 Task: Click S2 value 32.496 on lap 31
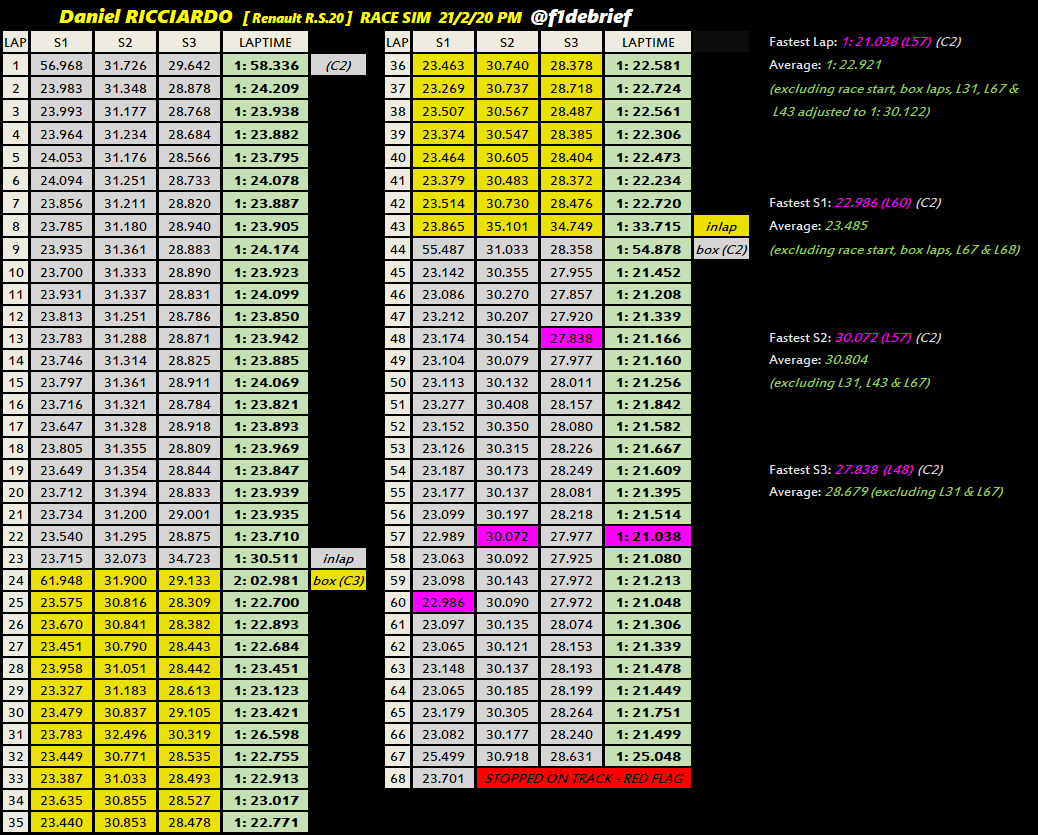[x=125, y=734]
